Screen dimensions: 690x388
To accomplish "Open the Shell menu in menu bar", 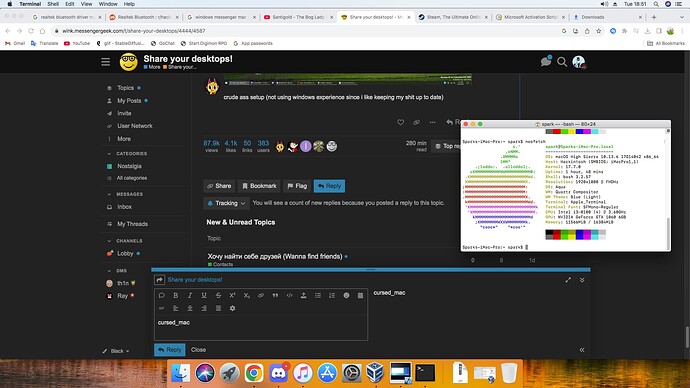I will click(x=53, y=4).
